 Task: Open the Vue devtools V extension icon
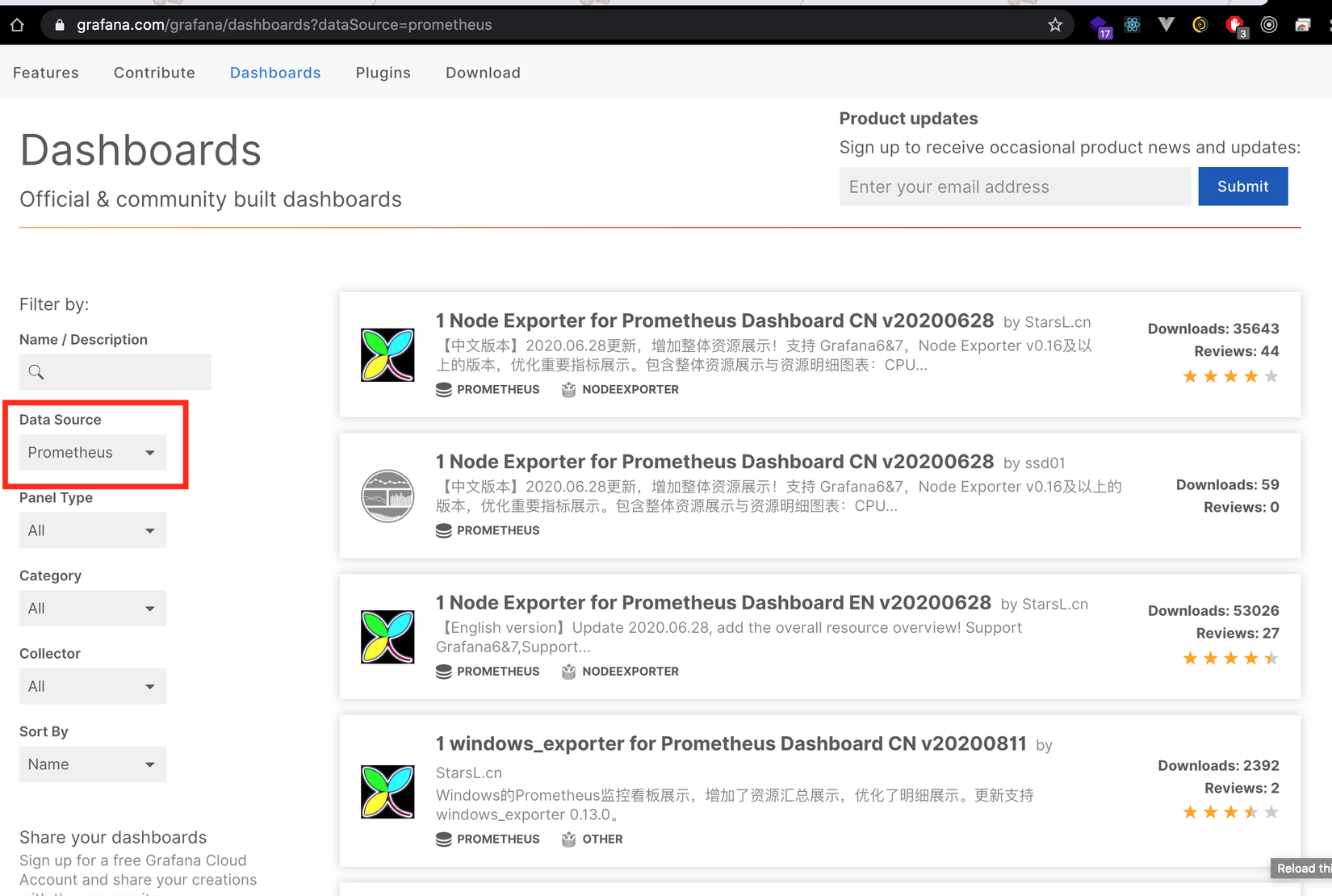[x=1166, y=25]
